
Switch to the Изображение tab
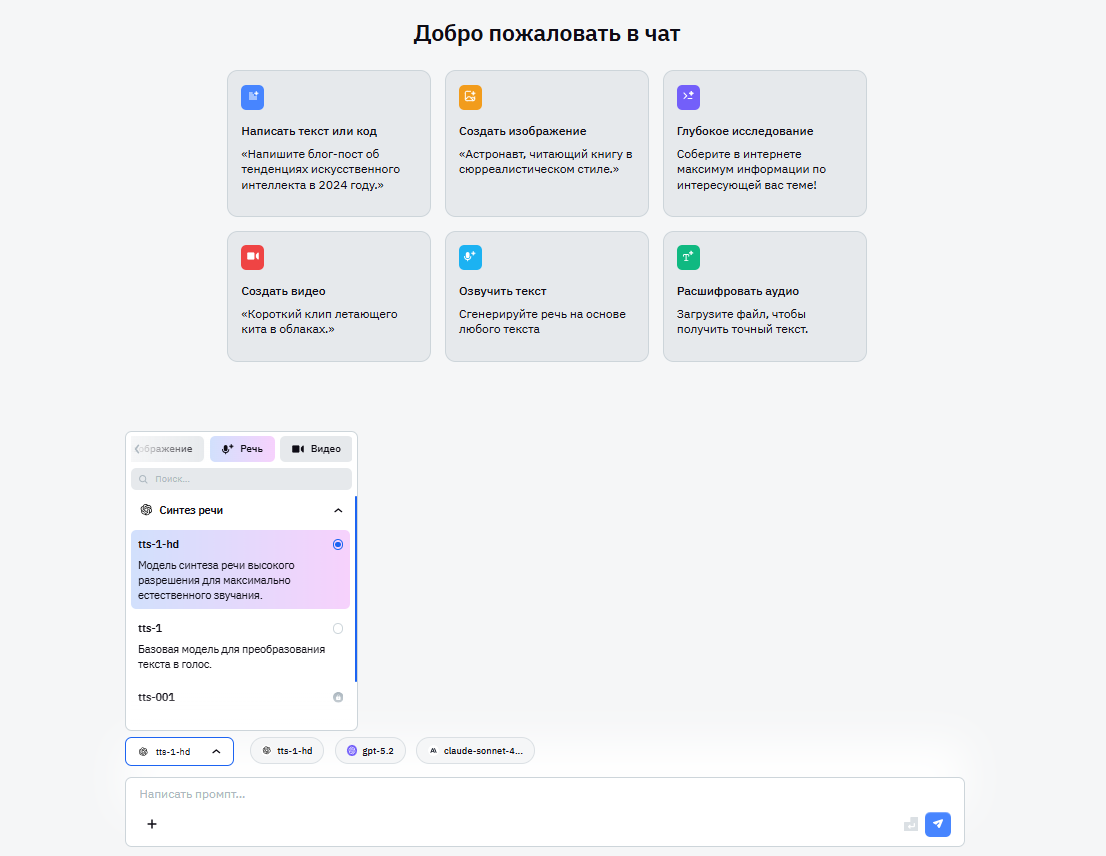[166, 448]
